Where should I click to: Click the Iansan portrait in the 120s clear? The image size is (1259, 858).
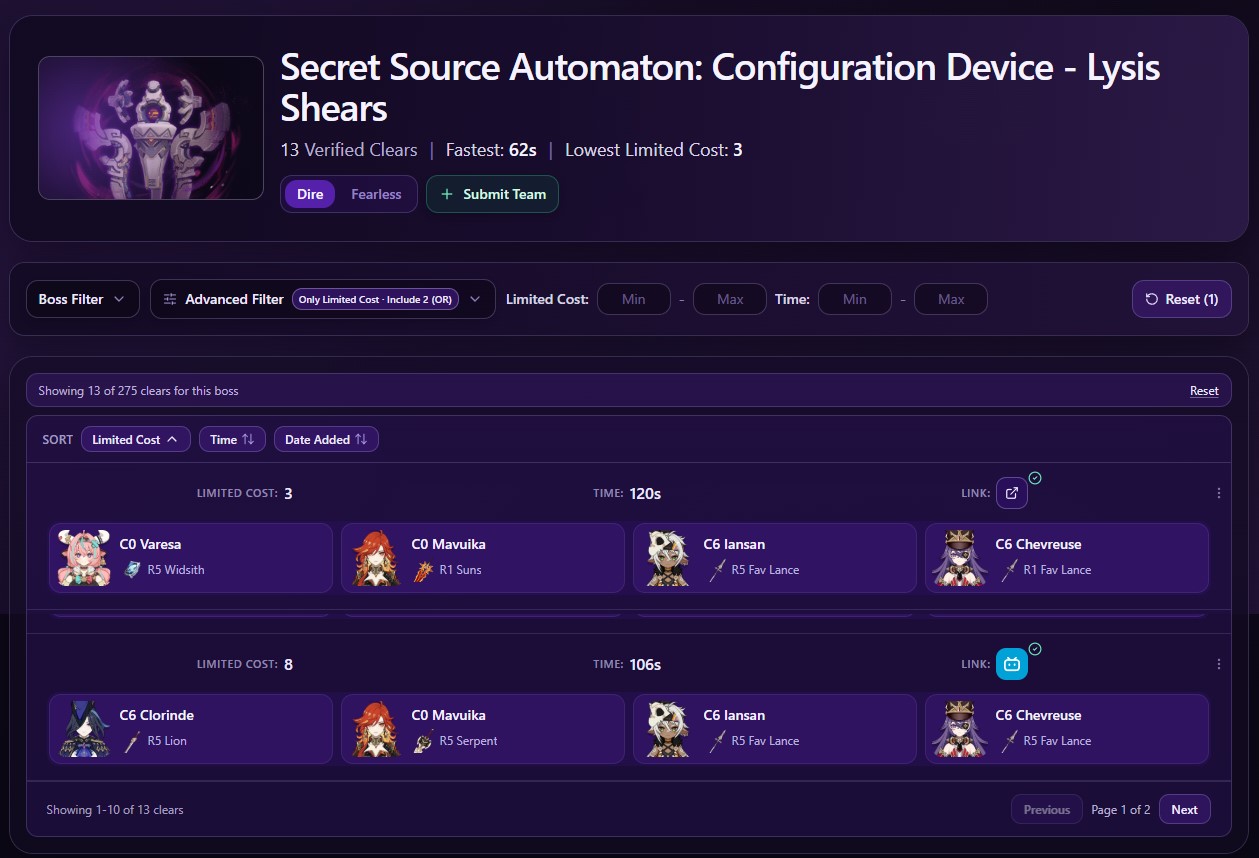[668, 558]
